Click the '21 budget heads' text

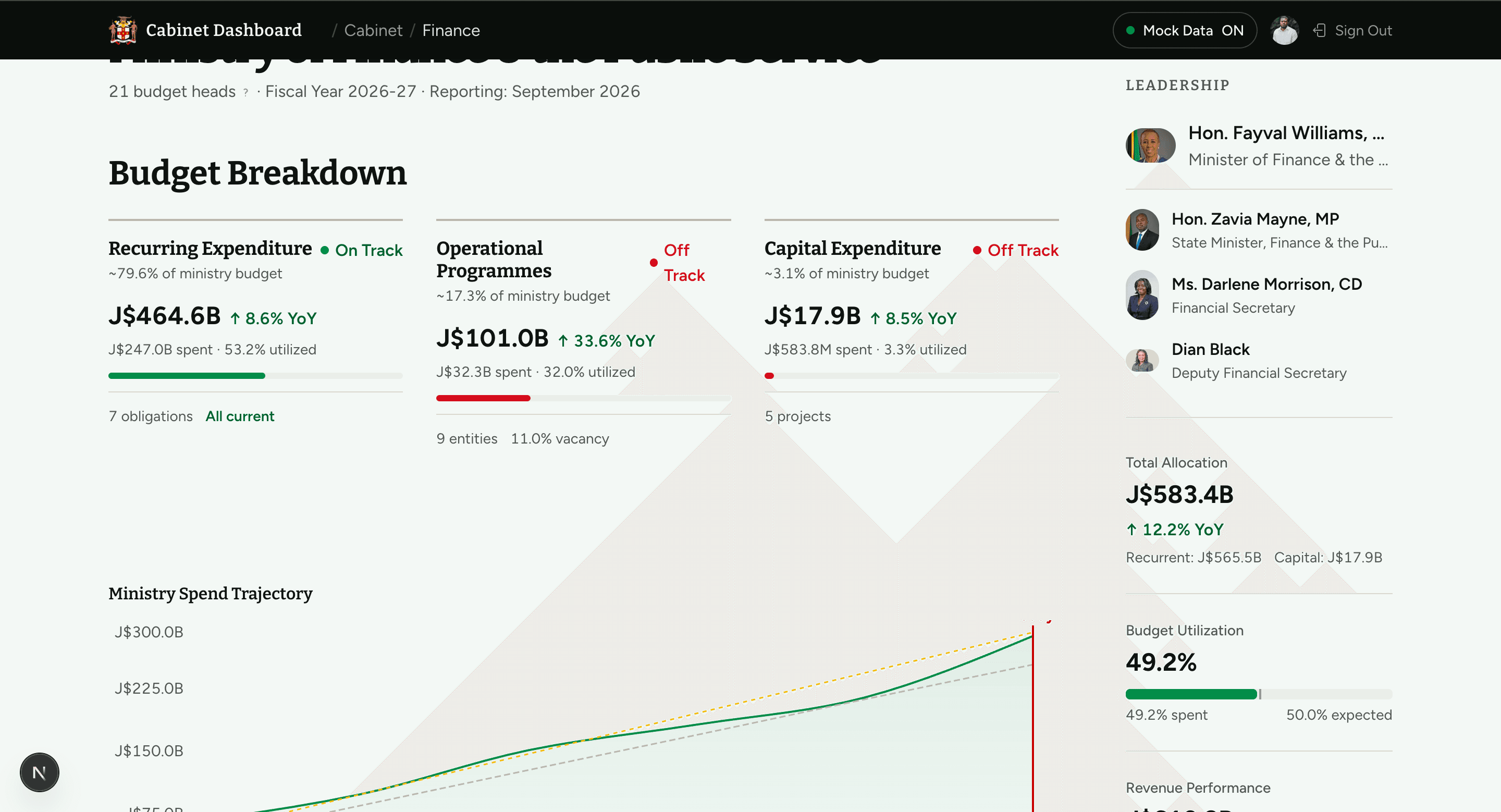tap(172, 91)
